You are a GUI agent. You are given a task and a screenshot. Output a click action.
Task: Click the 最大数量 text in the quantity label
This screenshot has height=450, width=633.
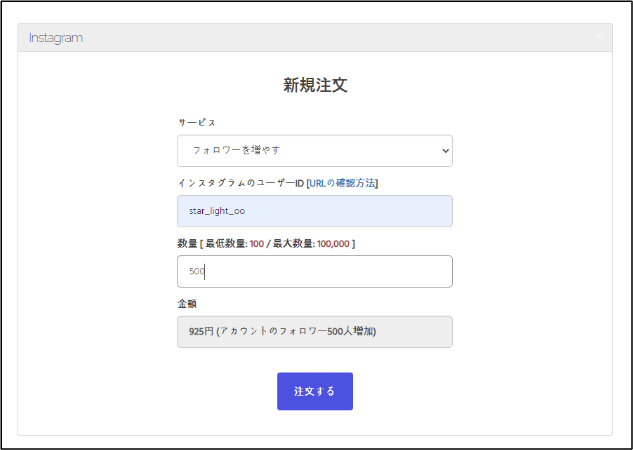(x=293, y=244)
